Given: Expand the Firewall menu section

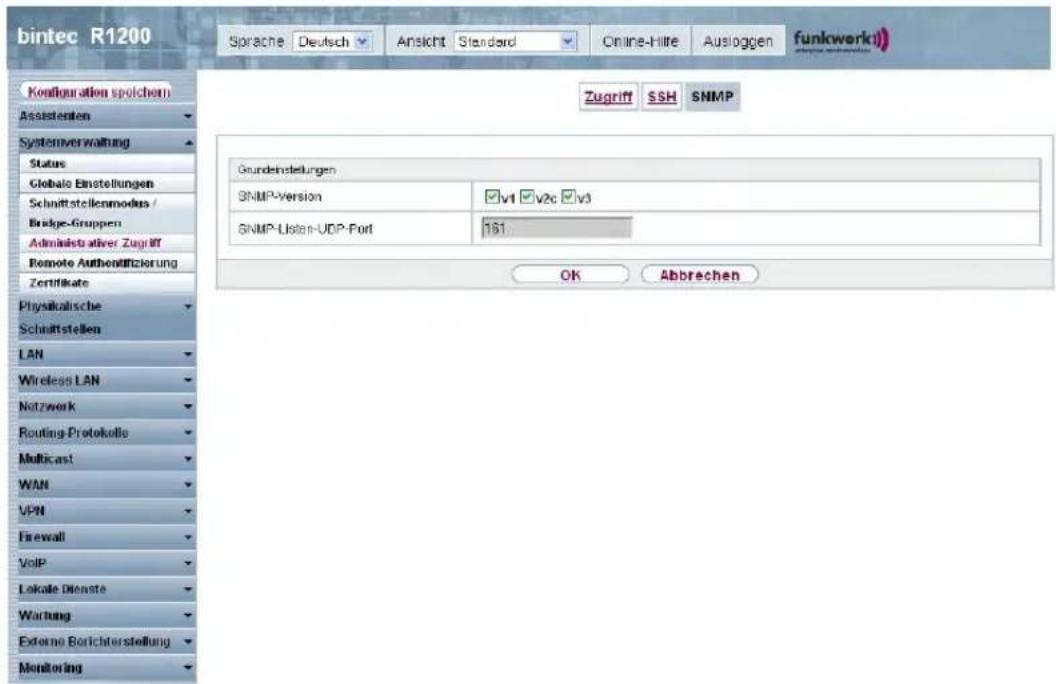Looking at the screenshot, I should [106, 537].
